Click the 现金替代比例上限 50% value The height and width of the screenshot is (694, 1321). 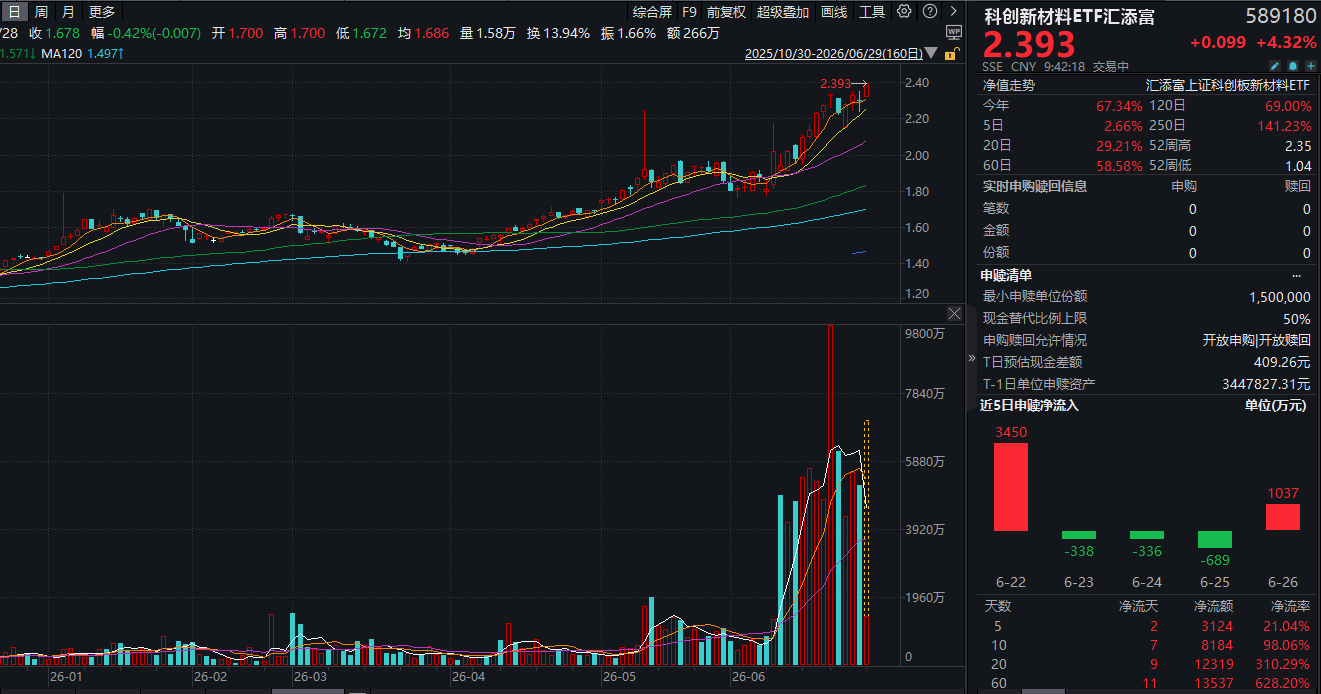click(1297, 319)
